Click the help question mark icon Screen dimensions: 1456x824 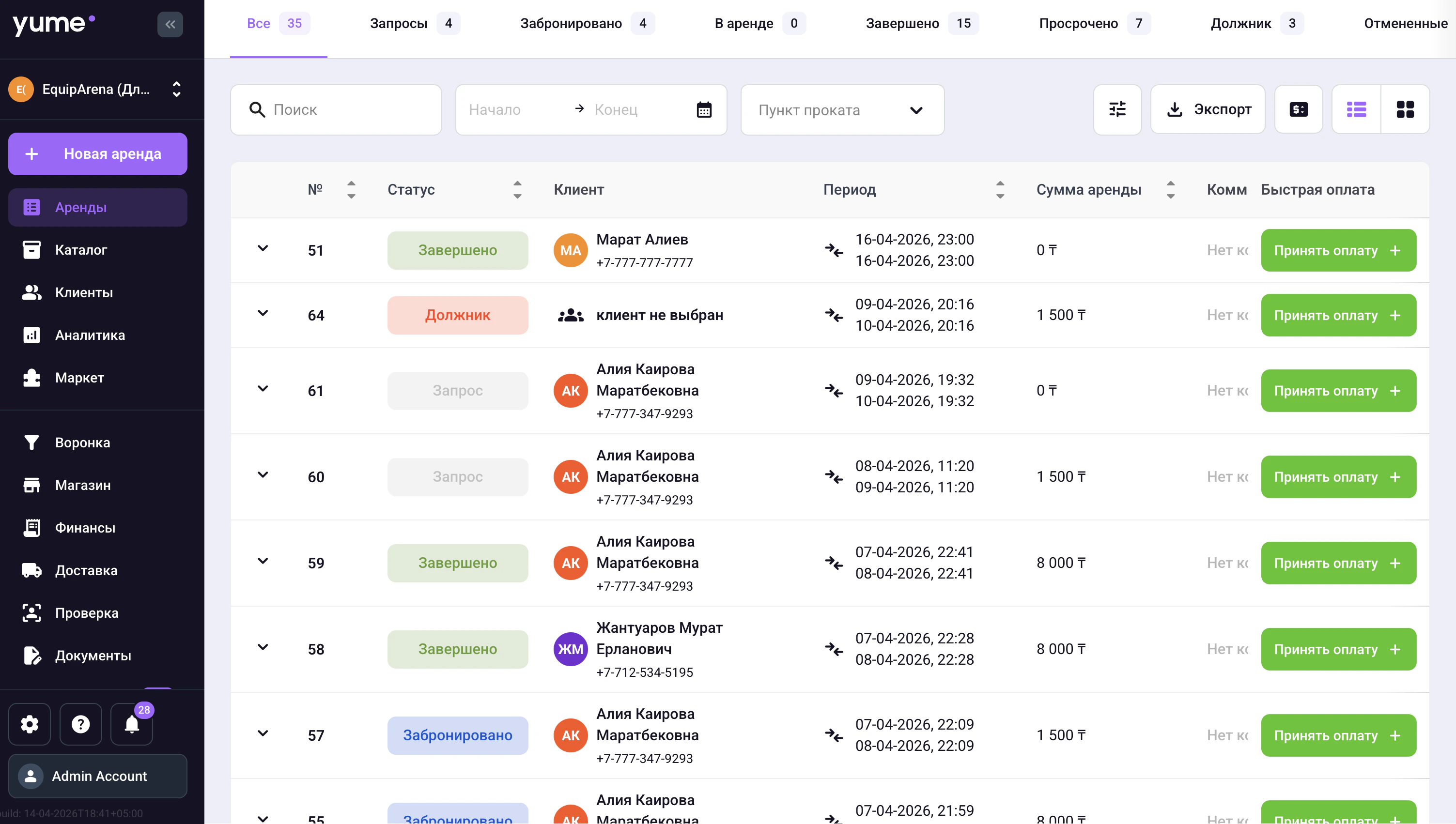[x=80, y=724]
